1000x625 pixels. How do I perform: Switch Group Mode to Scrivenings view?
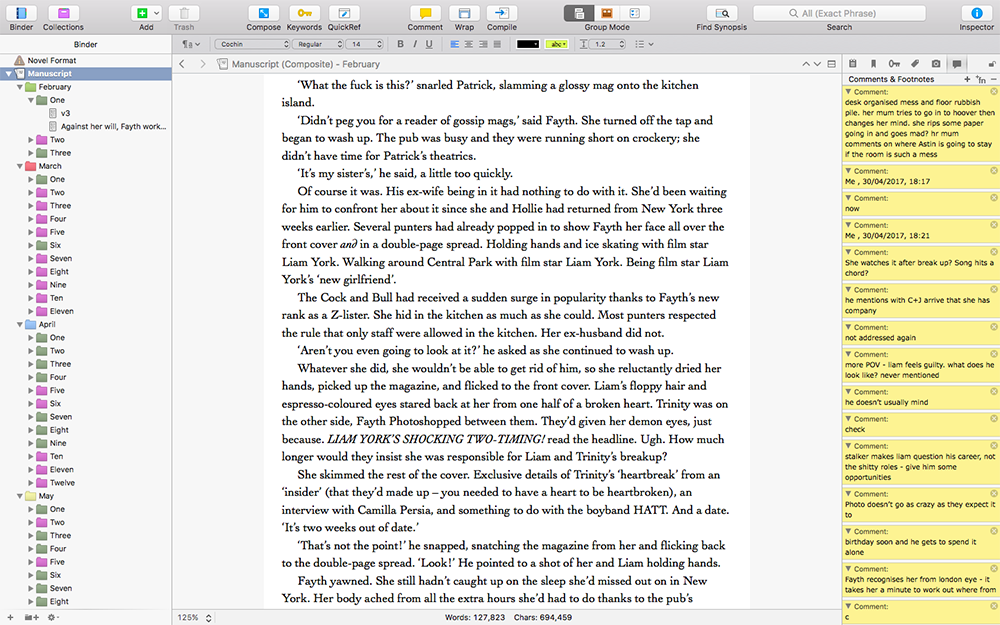pyautogui.click(x=579, y=13)
